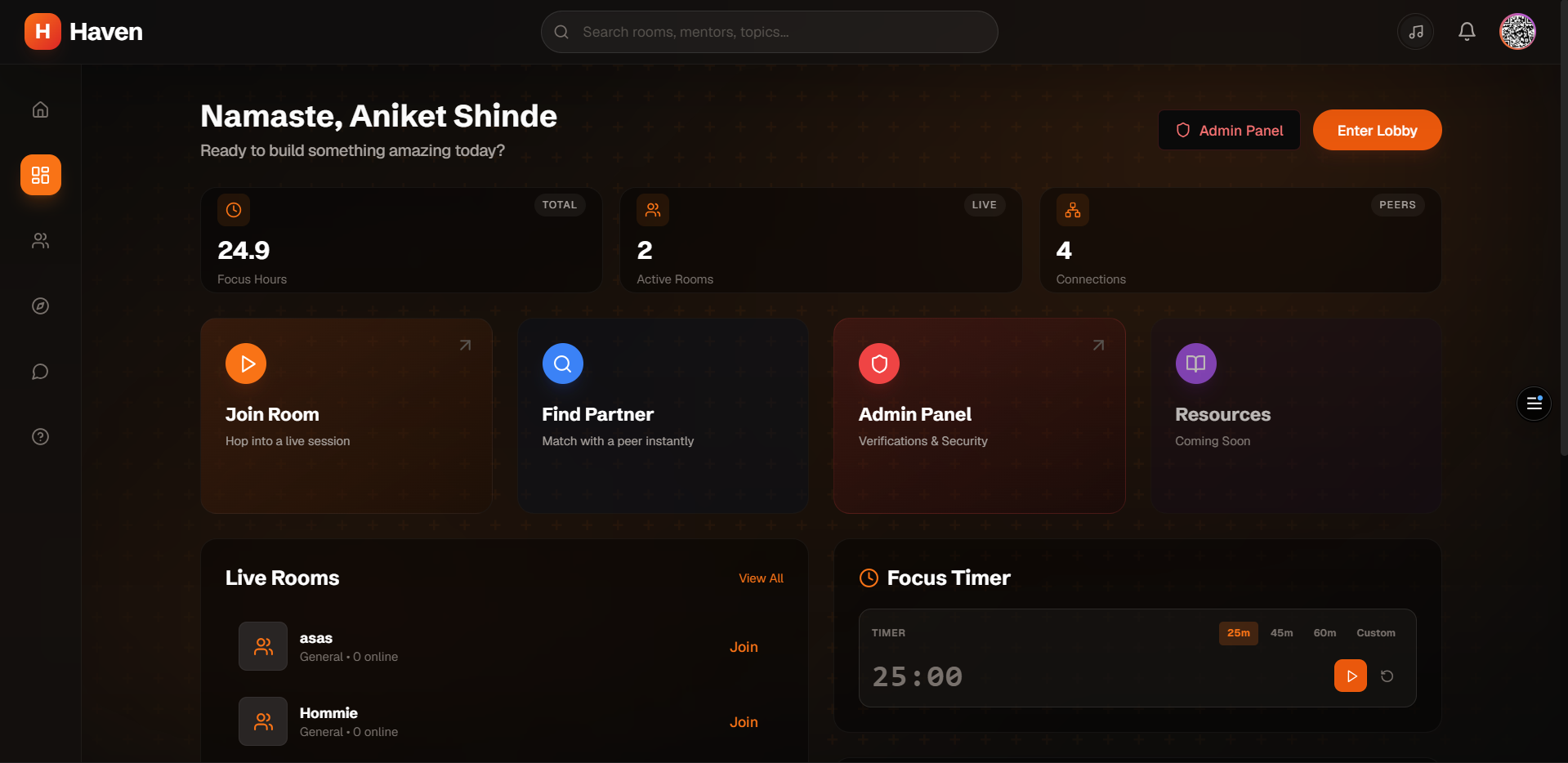Click the arrow icon on Join Room card
This screenshot has height=763, width=1568.
coord(465,346)
